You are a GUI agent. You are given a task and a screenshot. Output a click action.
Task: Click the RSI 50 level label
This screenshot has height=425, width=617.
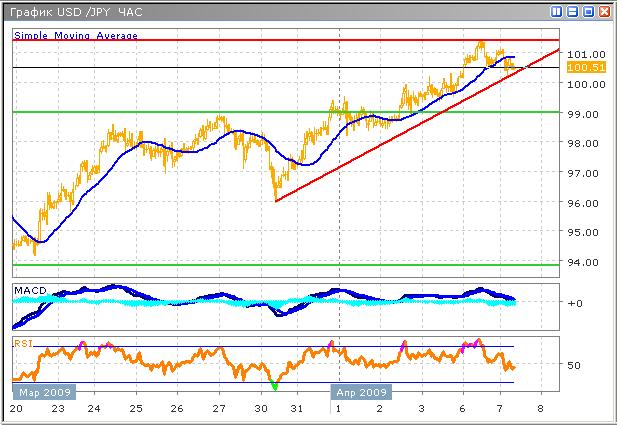point(573,365)
